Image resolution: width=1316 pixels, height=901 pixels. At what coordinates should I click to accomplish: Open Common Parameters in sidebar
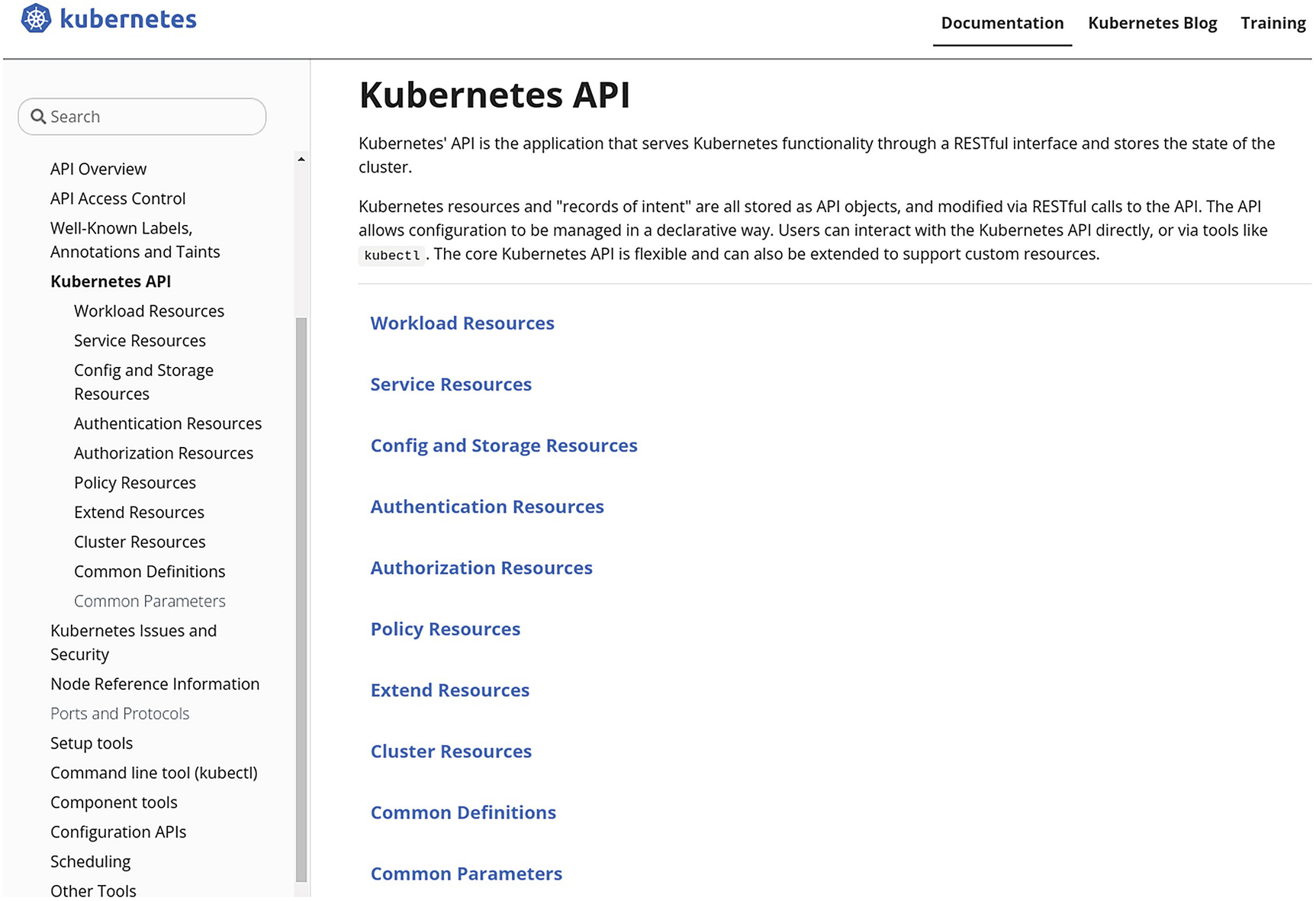pos(150,601)
